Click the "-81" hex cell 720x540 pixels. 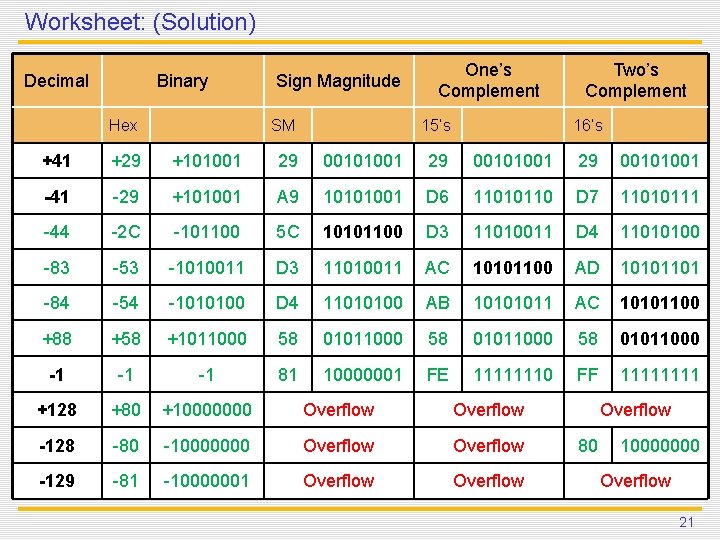pos(126,481)
